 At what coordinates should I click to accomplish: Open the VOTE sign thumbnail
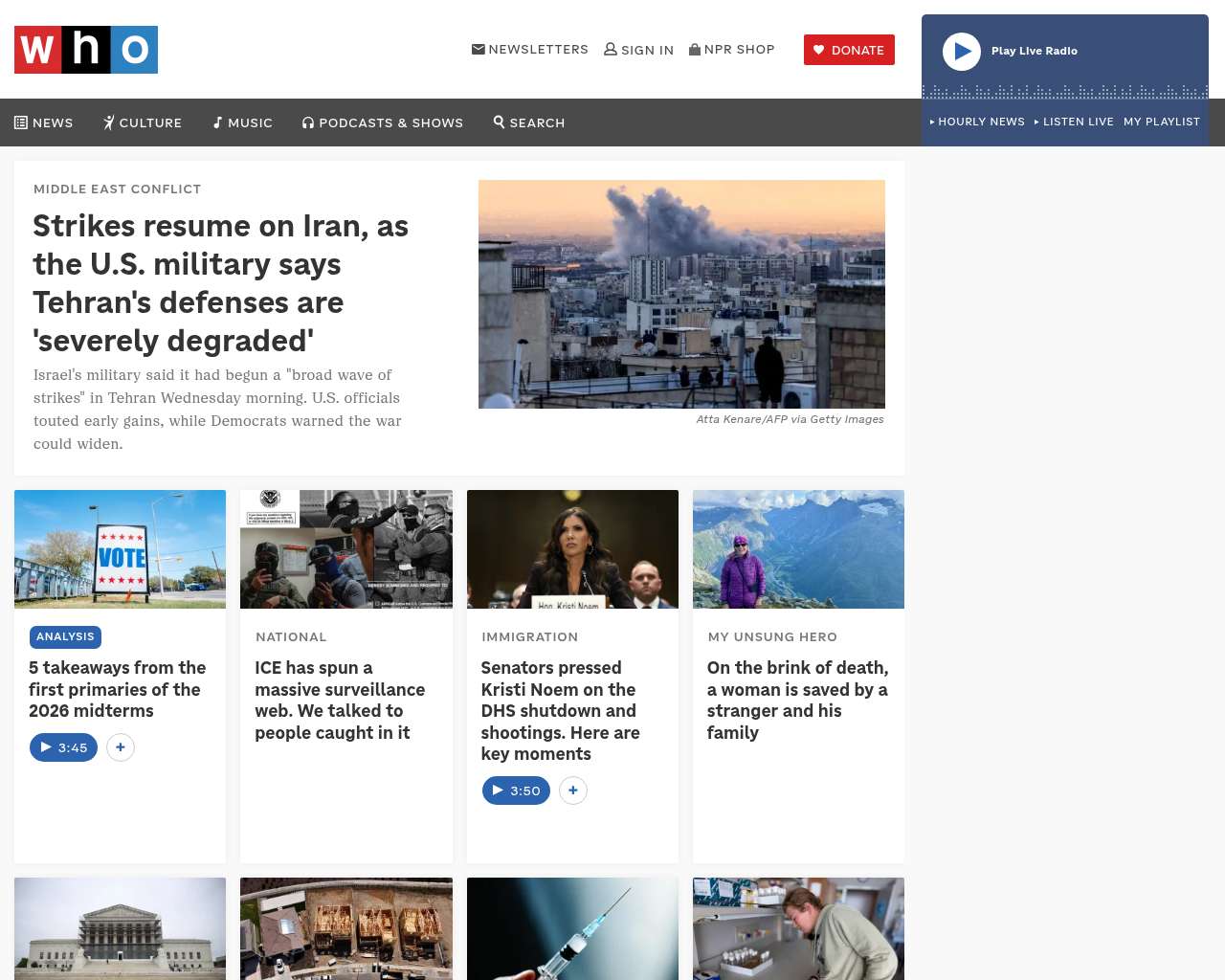pyautogui.click(x=121, y=549)
